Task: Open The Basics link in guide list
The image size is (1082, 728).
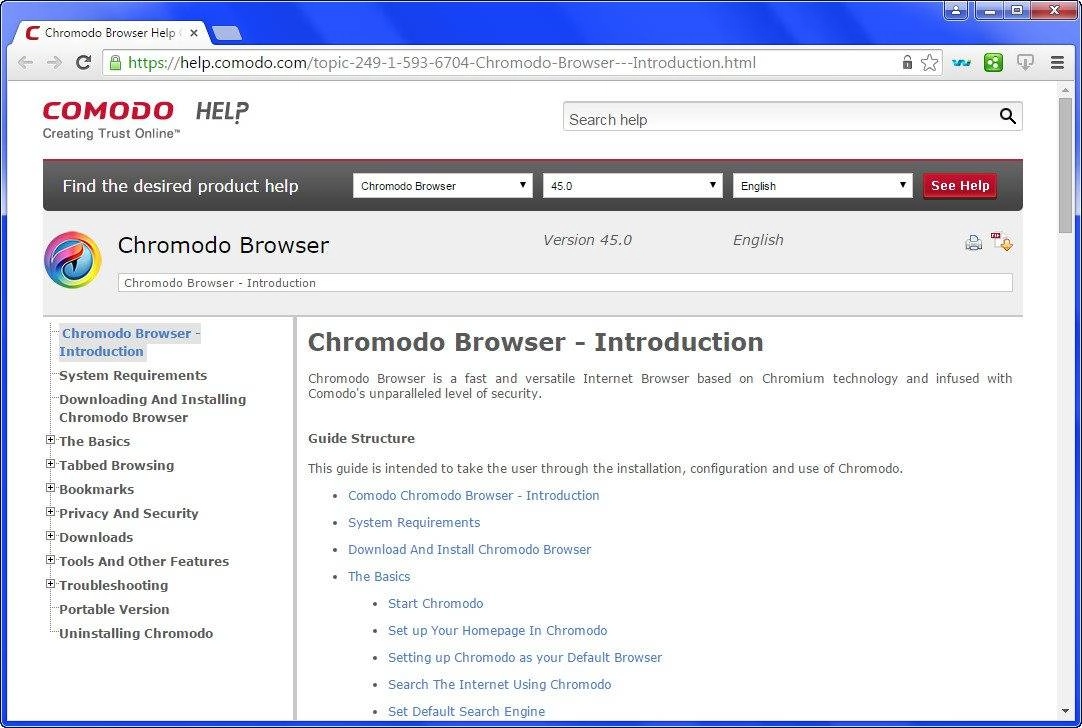Action: tap(379, 576)
